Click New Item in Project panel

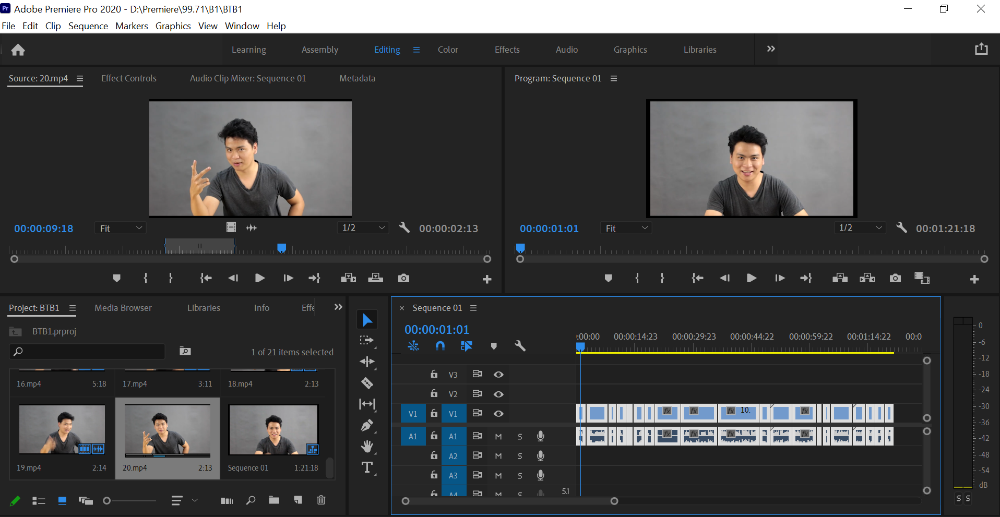click(298, 500)
